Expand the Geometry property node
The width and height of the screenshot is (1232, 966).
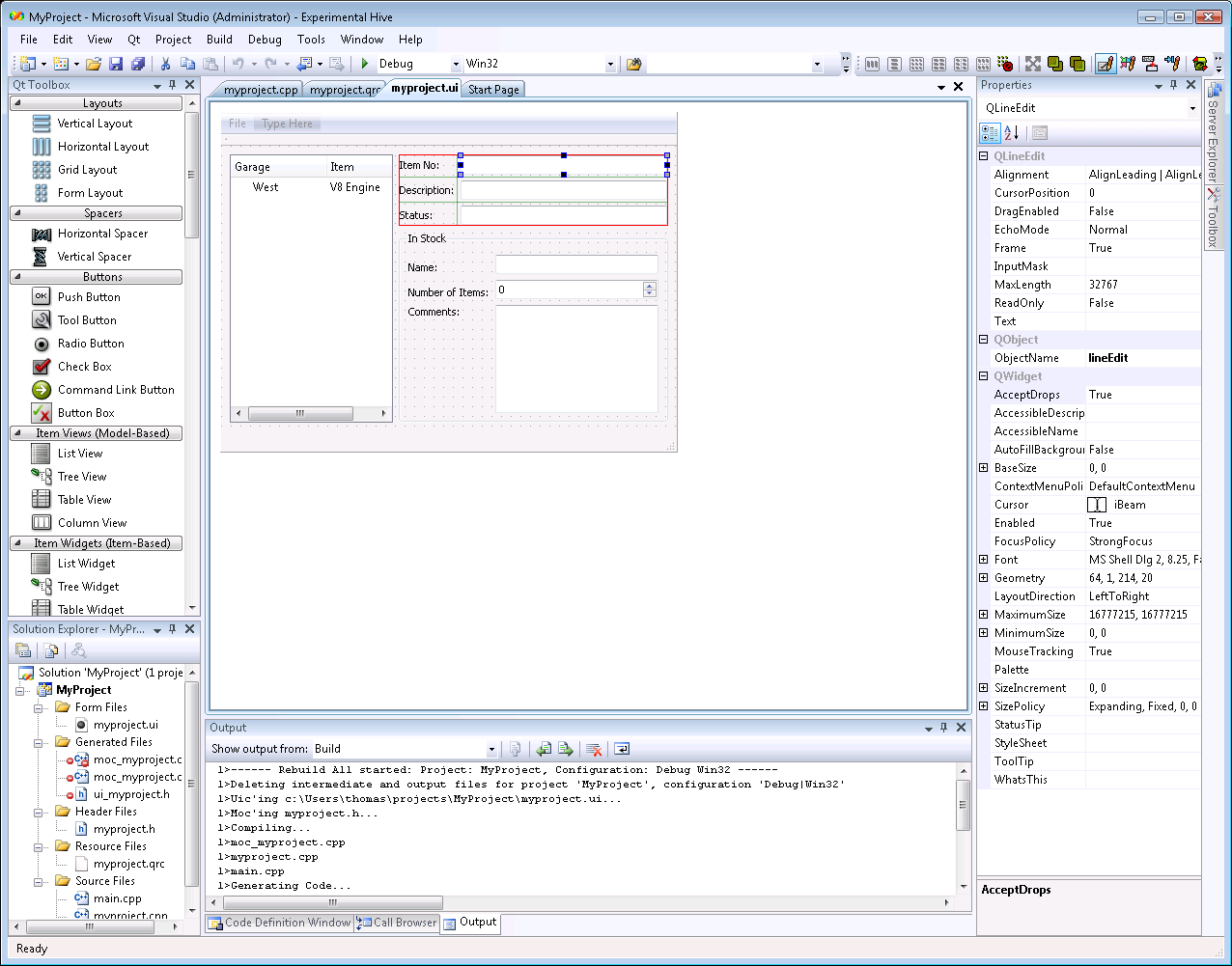tap(984, 578)
